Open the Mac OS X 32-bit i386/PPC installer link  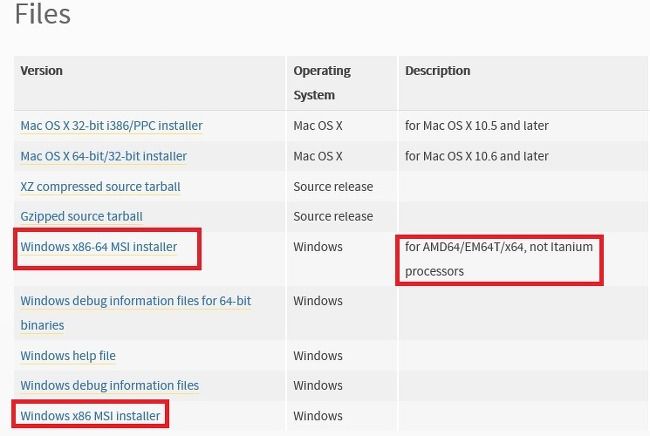click(112, 126)
